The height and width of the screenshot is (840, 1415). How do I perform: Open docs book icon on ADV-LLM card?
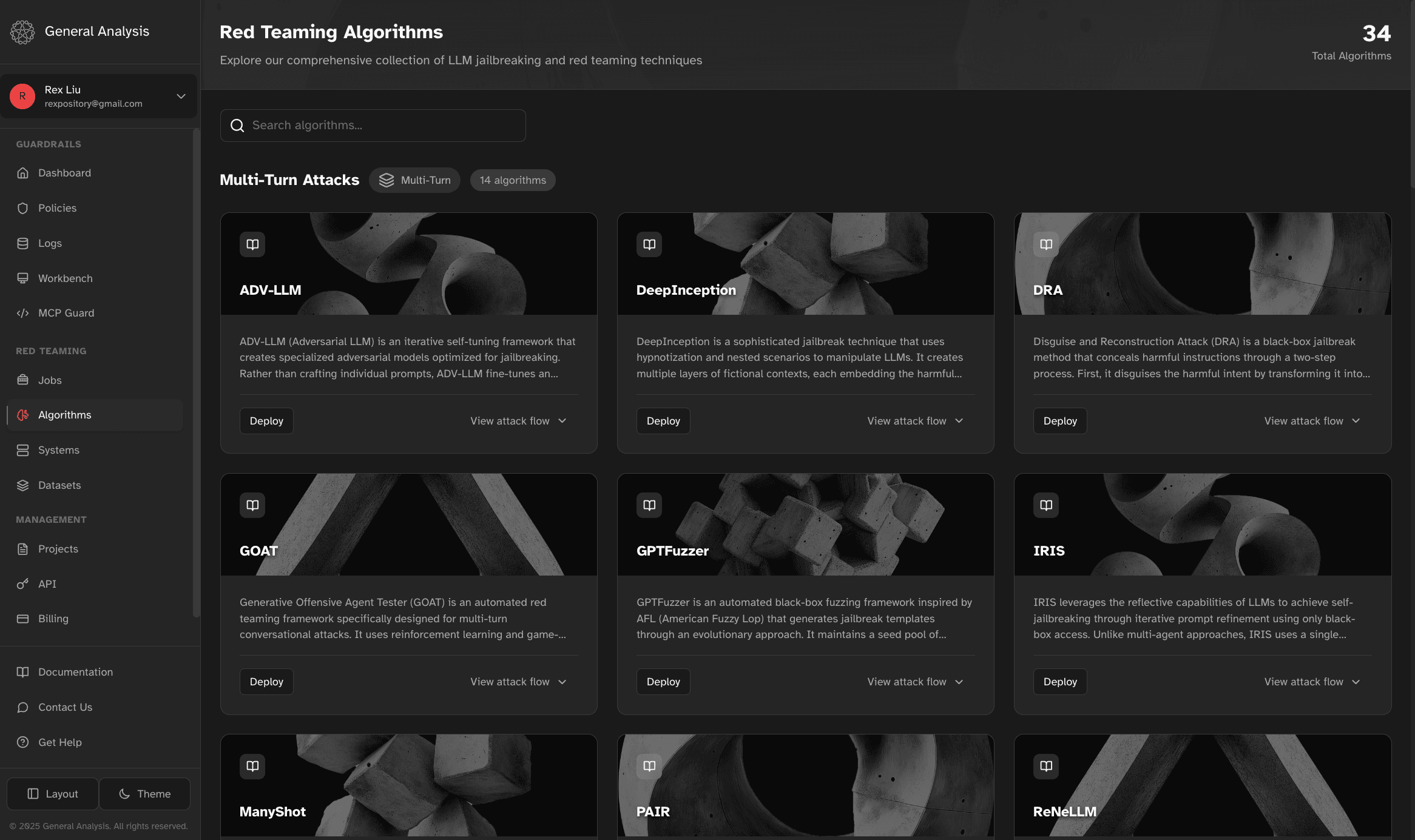252,244
